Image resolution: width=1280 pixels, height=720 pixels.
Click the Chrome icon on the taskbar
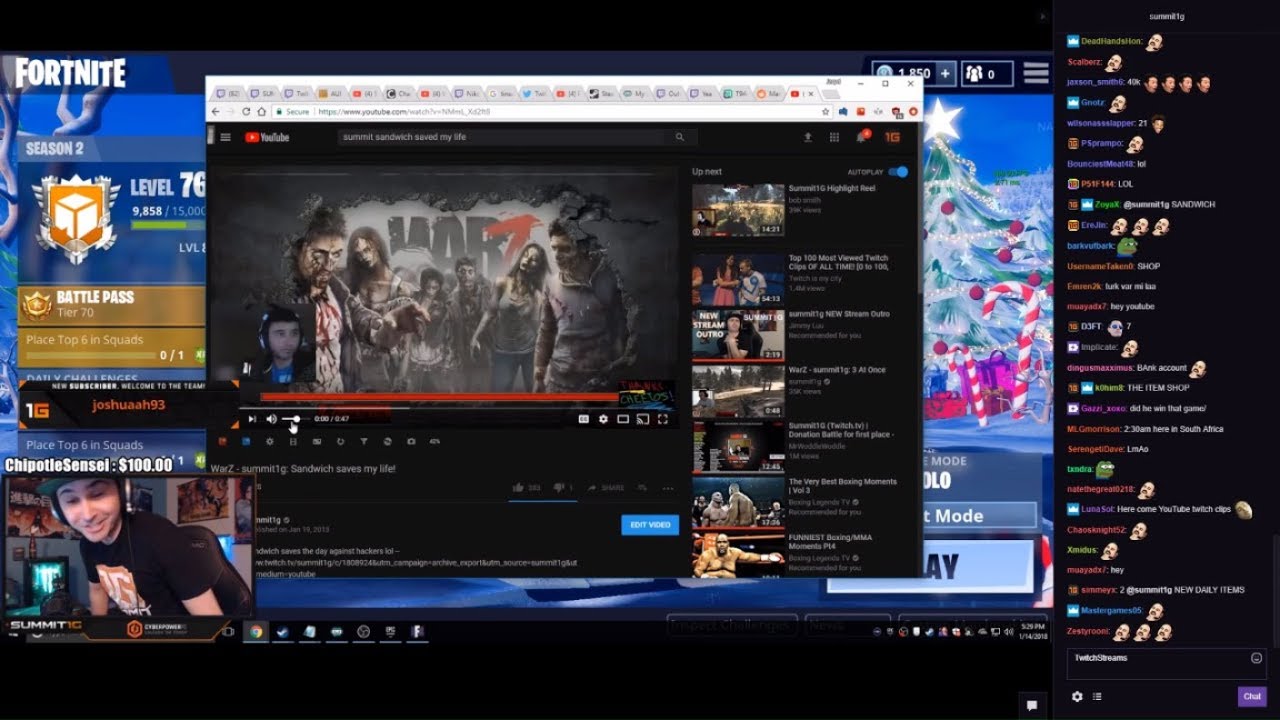click(256, 631)
